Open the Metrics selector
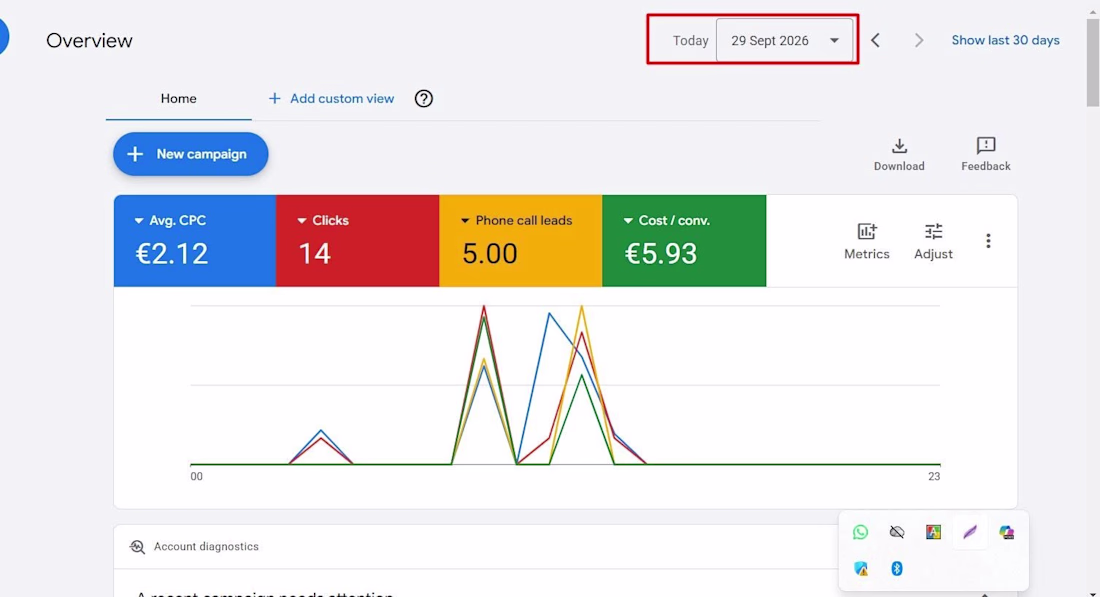1100x597 pixels. [x=866, y=241]
